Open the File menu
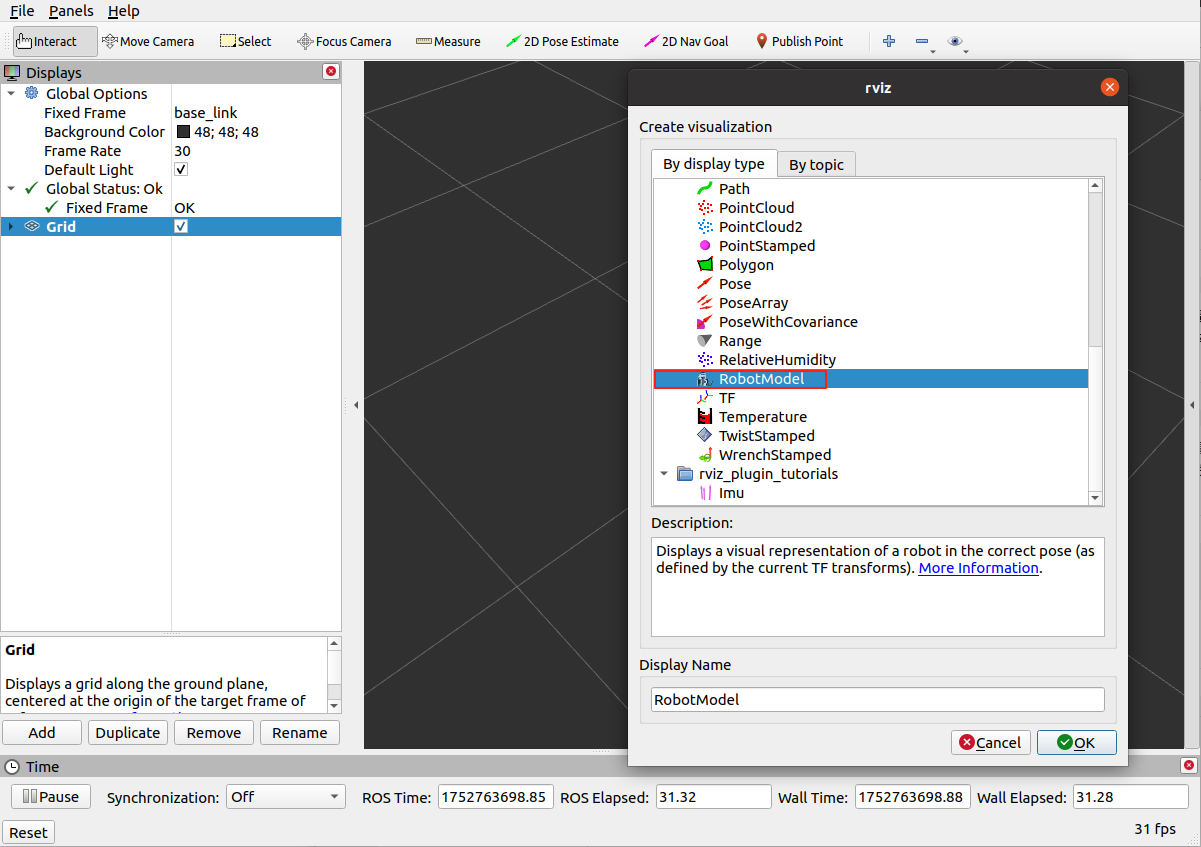This screenshot has height=847, width=1201. coord(22,11)
